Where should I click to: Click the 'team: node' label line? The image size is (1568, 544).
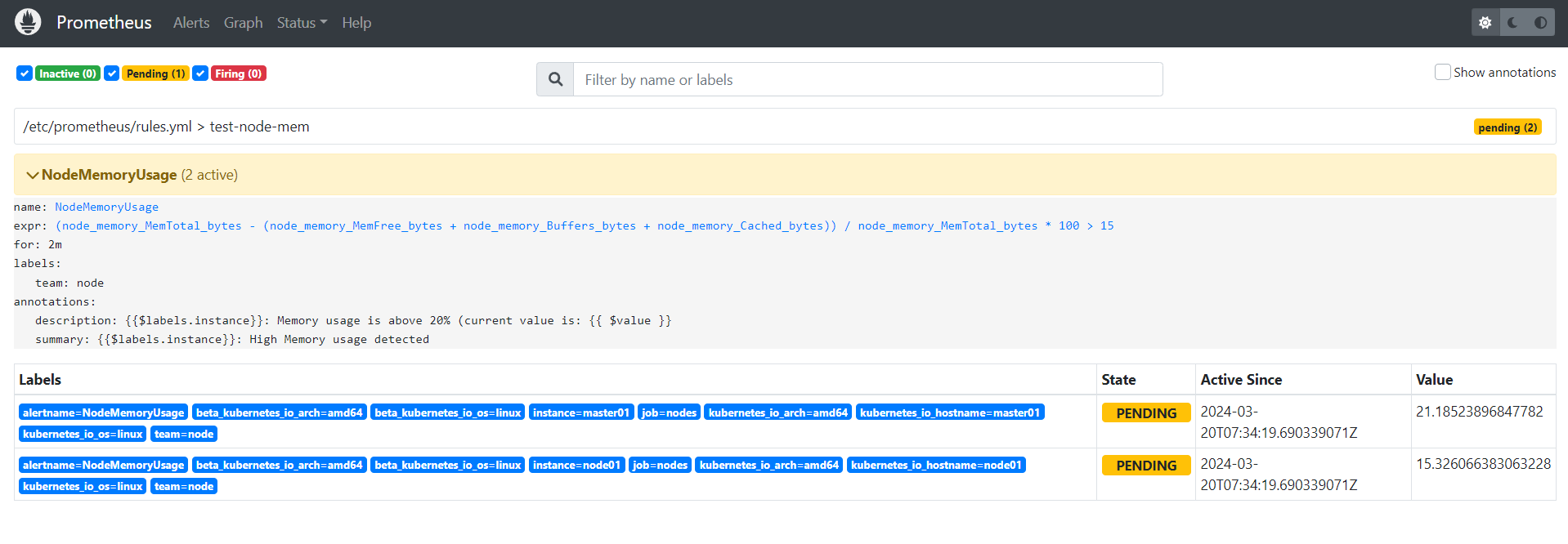tap(69, 283)
